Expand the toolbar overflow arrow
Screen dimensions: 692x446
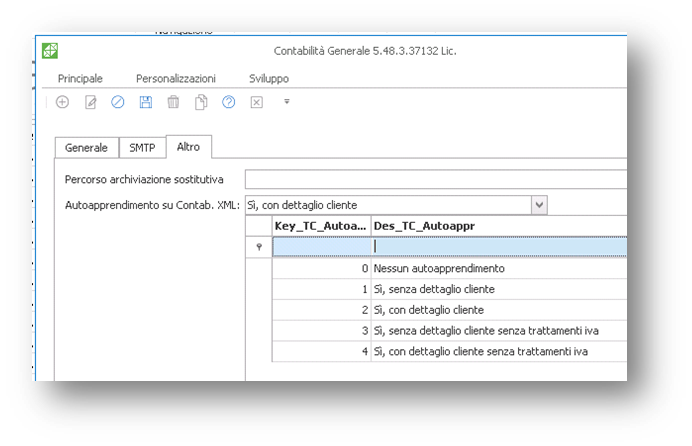point(286,101)
